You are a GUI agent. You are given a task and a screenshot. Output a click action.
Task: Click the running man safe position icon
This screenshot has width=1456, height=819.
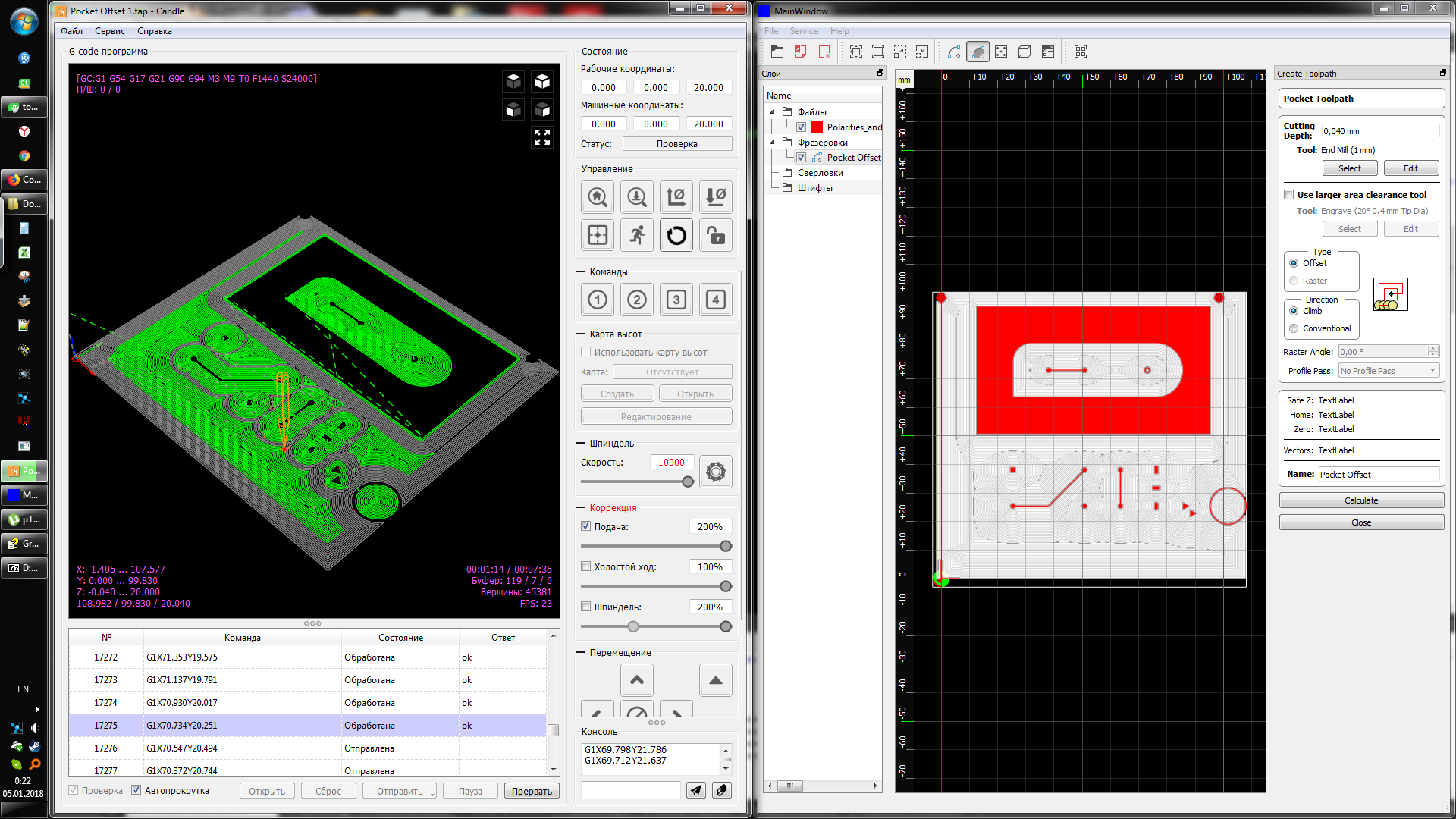(637, 236)
